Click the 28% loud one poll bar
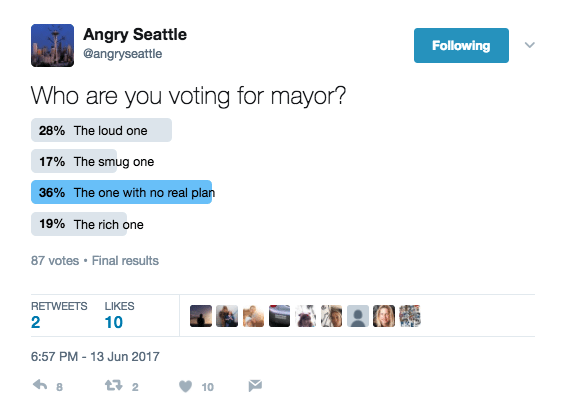Image resolution: width=564 pixels, height=417 pixels. pyautogui.click(x=101, y=130)
